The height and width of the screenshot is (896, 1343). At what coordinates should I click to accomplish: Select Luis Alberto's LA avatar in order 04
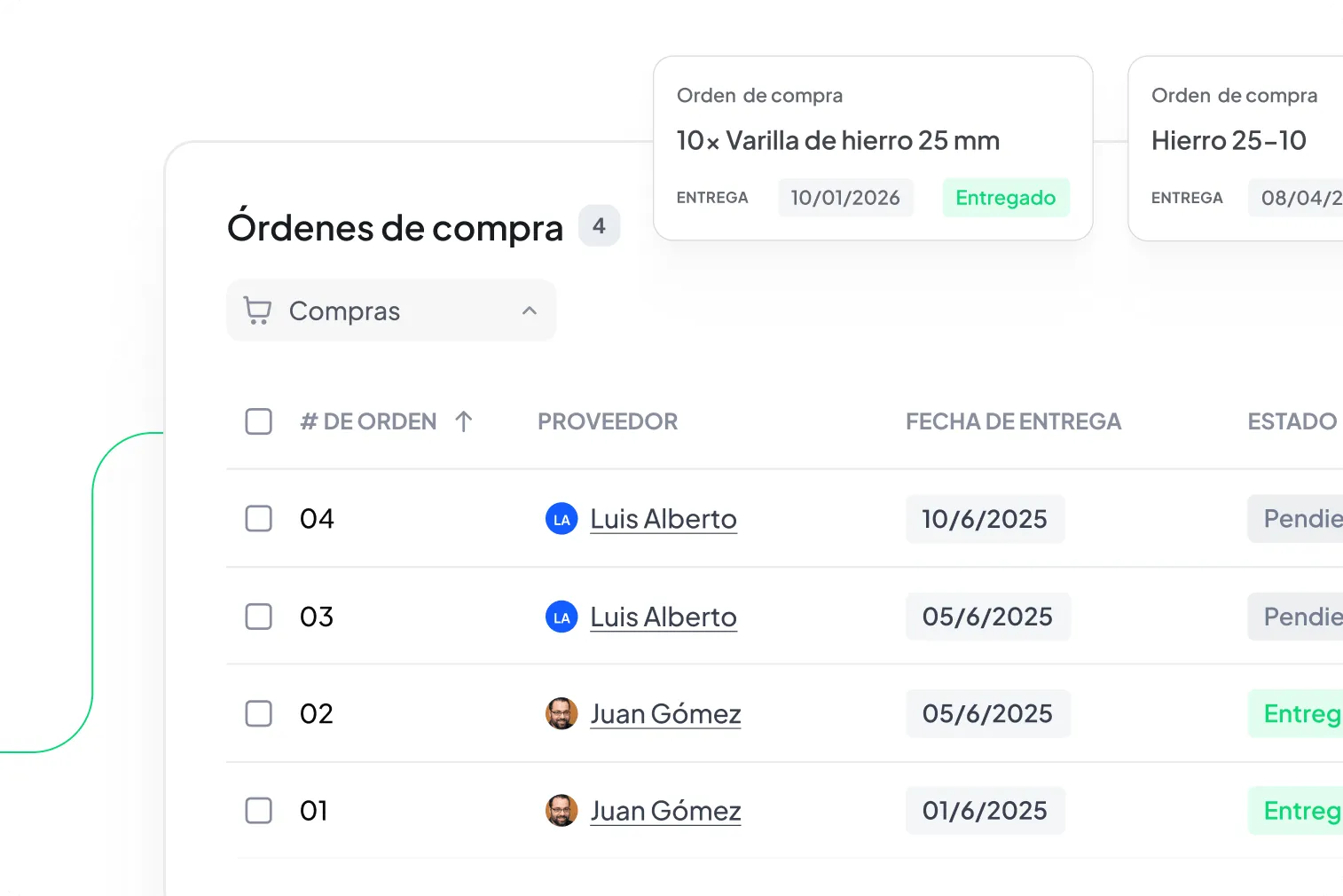(x=561, y=519)
